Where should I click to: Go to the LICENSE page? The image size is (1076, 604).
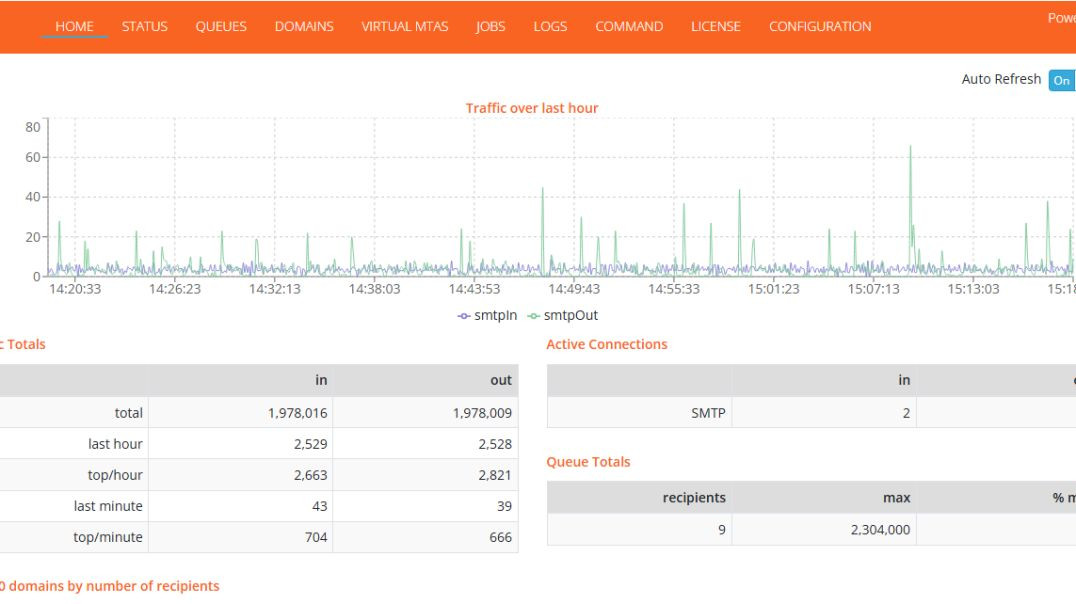pyautogui.click(x=716, y=27)
